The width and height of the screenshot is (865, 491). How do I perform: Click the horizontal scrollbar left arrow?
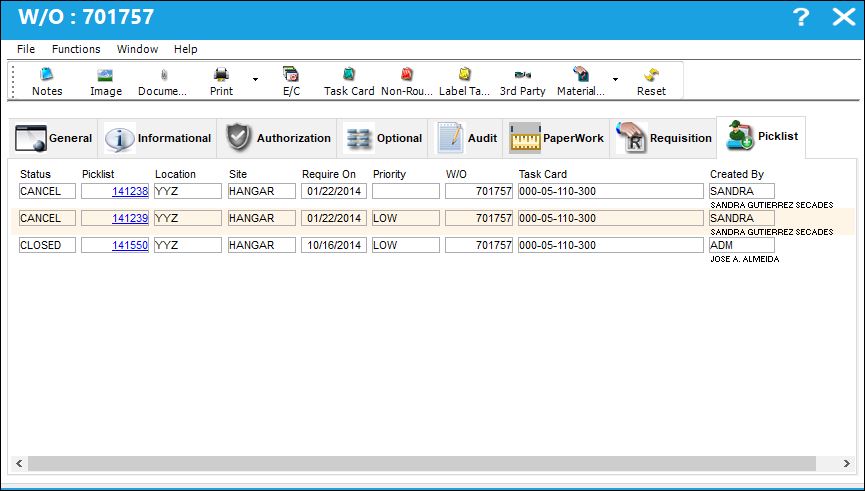coord(19,463)
